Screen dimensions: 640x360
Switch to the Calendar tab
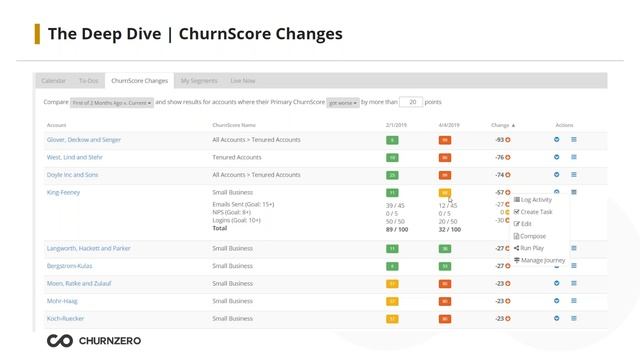(53, 81)
